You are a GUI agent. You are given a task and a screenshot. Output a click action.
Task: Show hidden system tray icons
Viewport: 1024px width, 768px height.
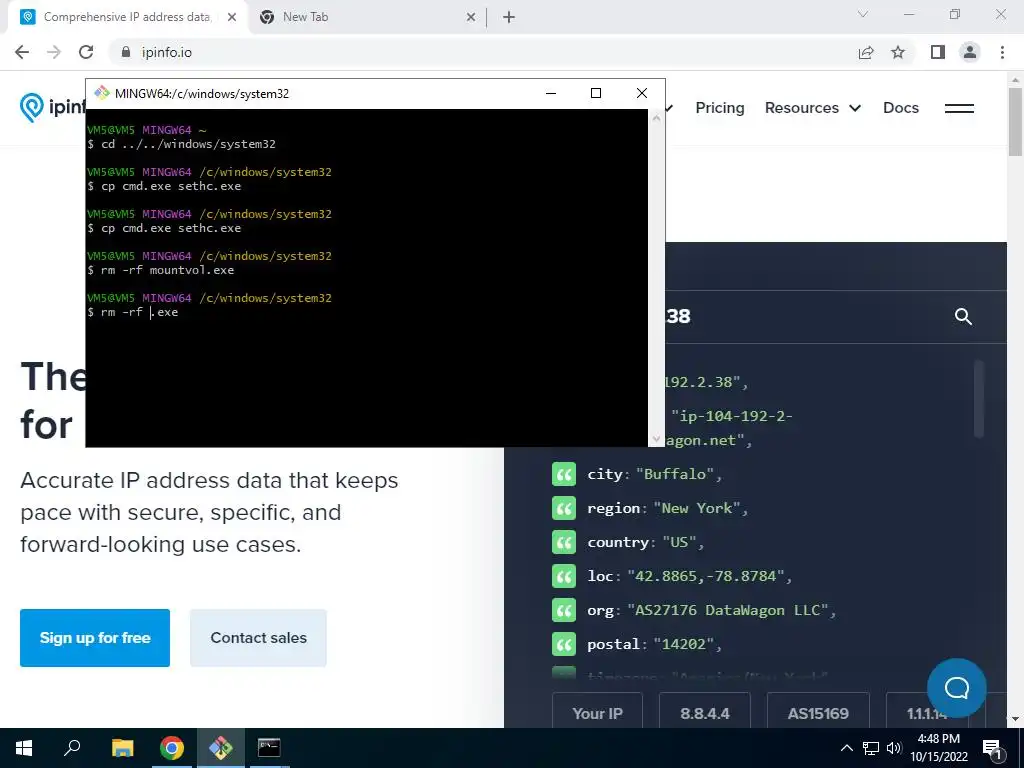pos(846,748)
